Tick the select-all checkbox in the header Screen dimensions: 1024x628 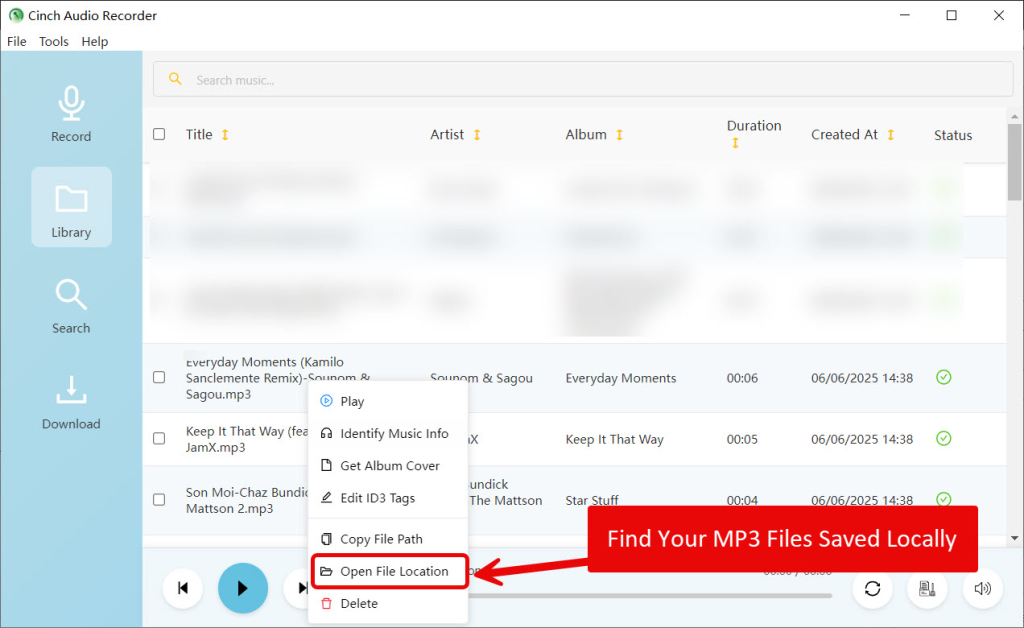coord(159,134)
